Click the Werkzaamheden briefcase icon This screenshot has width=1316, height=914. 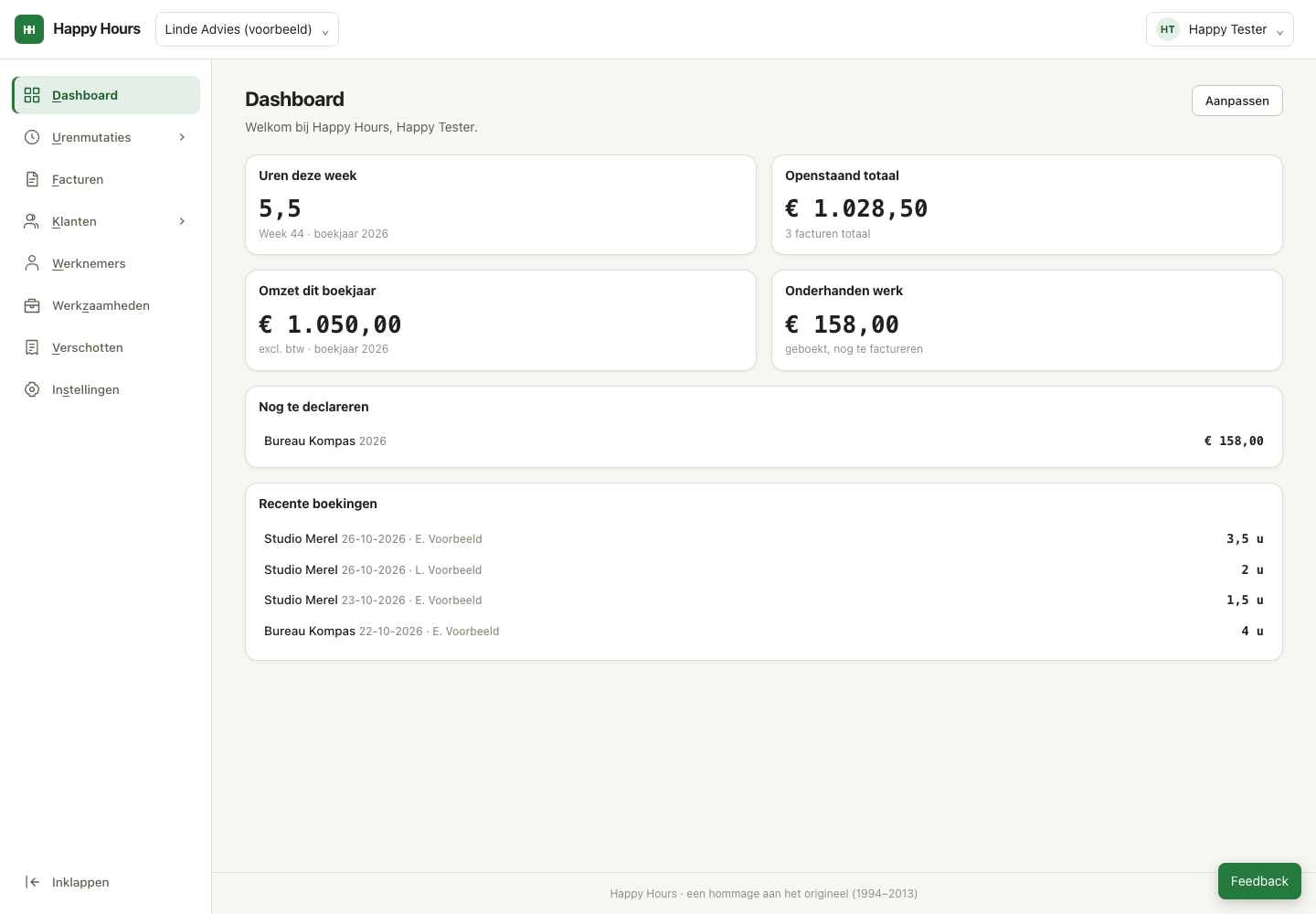(x=32, y=305)
